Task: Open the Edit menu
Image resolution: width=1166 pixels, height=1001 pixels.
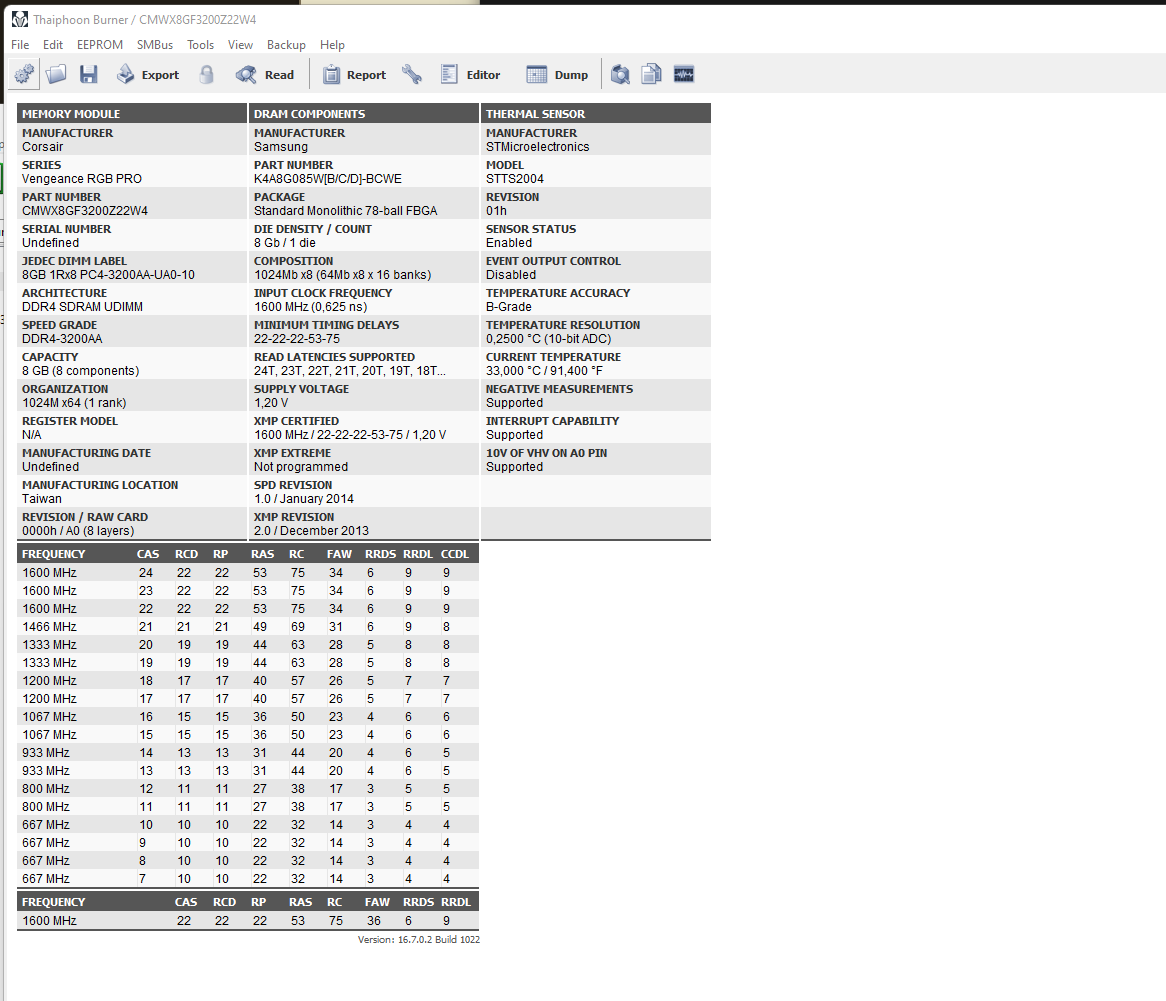Action: pyautogui.click(x=53, y=45)
